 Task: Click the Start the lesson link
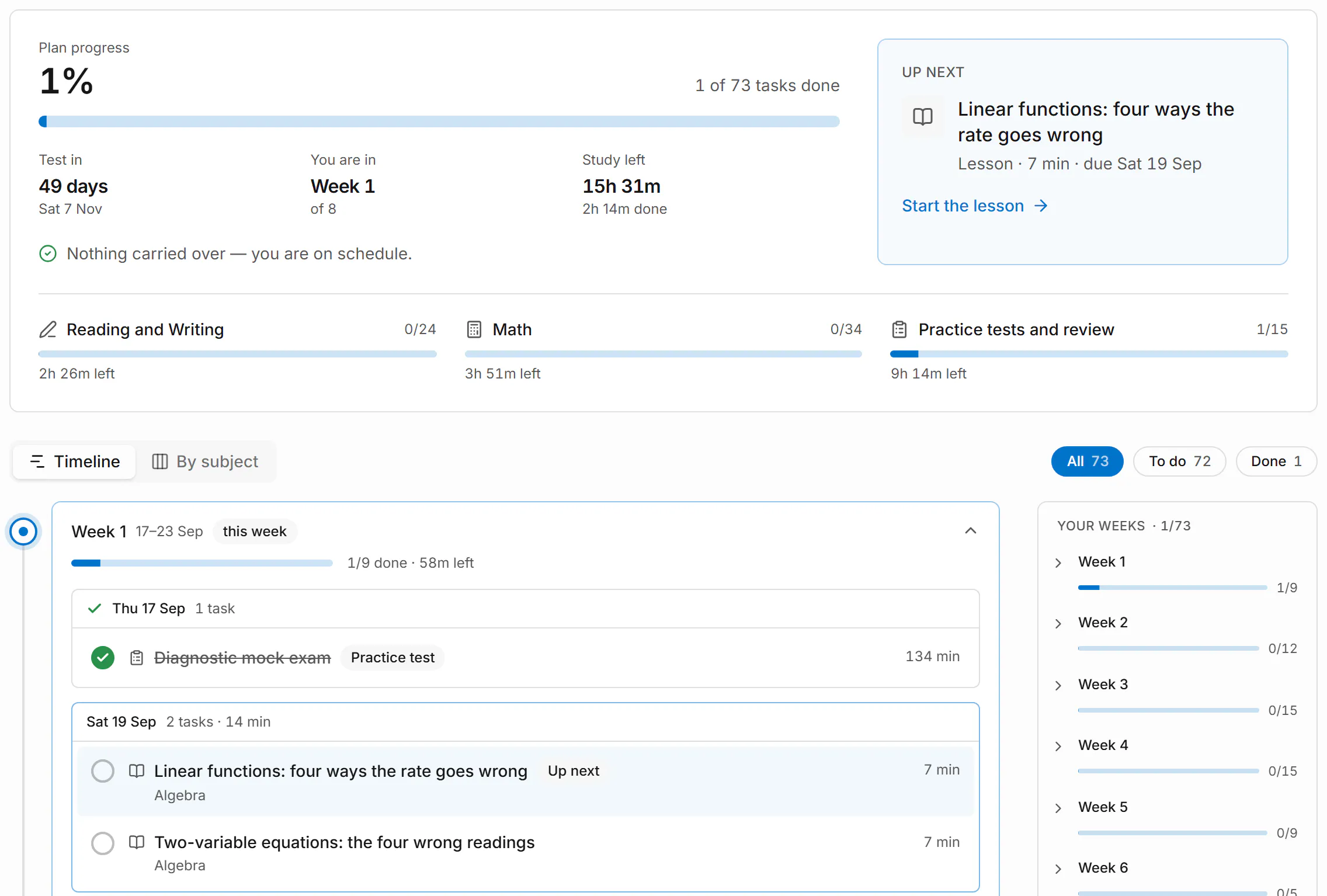975,206
